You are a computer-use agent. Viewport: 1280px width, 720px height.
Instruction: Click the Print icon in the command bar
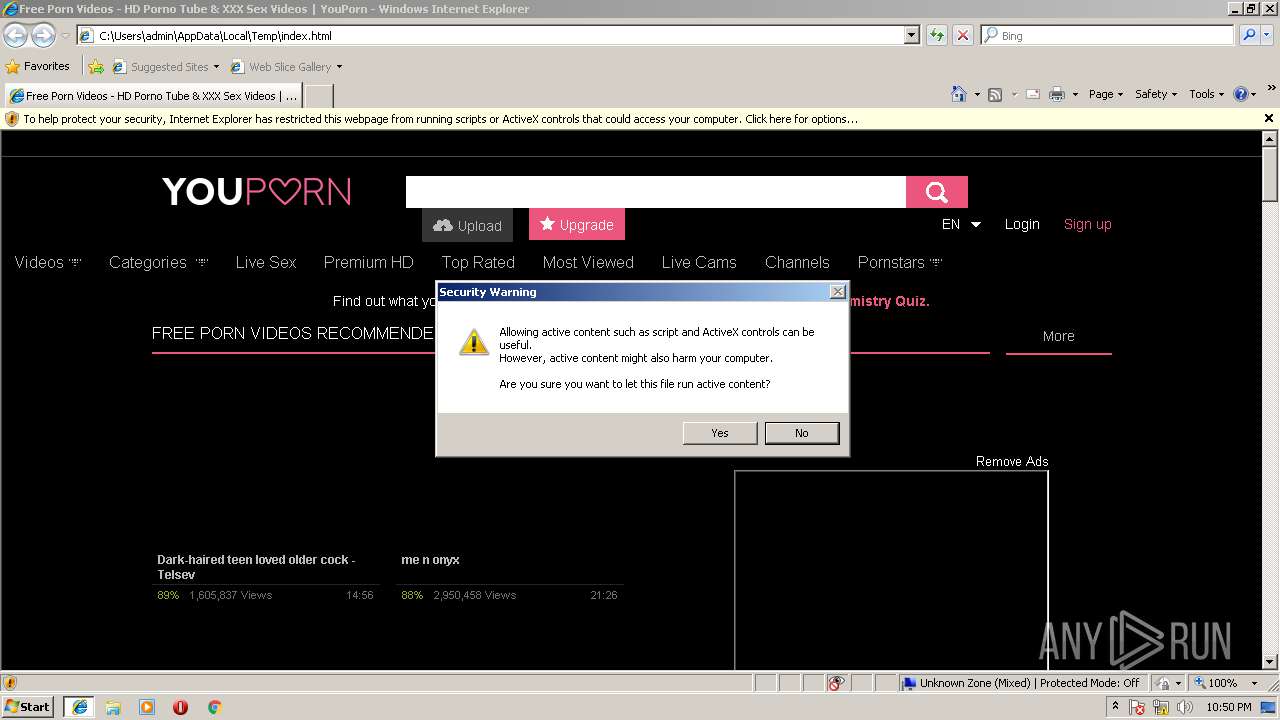point(1057,94)
